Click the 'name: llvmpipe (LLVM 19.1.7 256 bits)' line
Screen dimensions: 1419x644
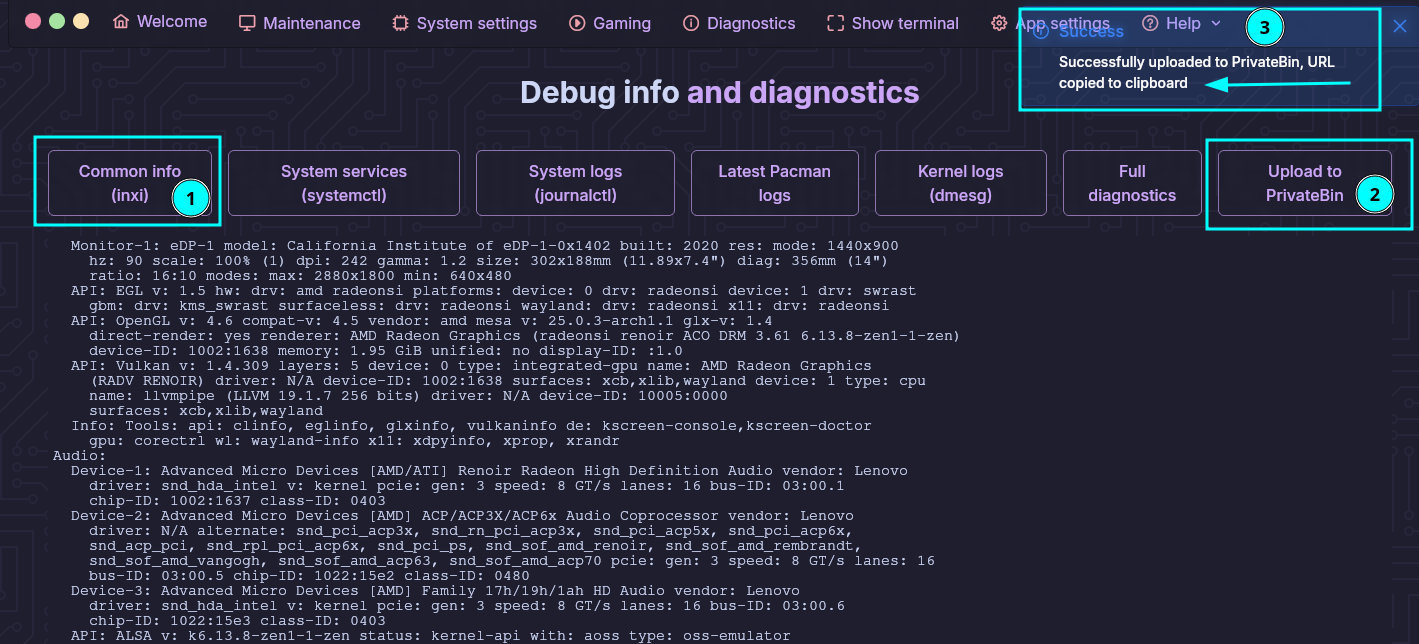[x=408, y=396]
